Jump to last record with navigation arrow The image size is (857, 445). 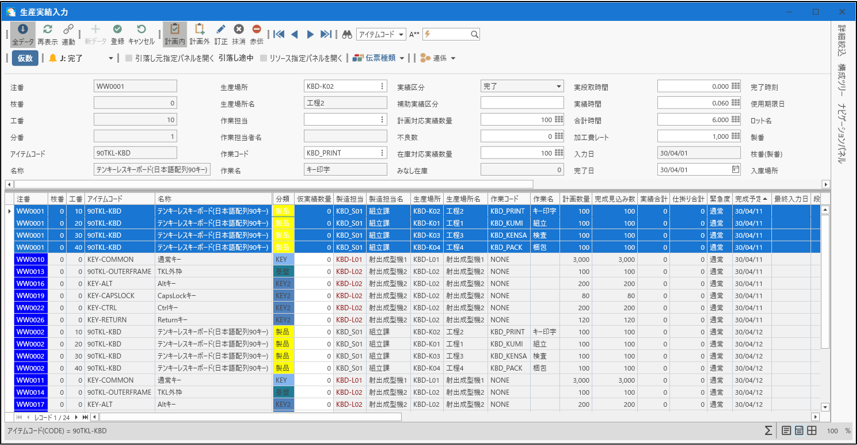click(325, 34)
